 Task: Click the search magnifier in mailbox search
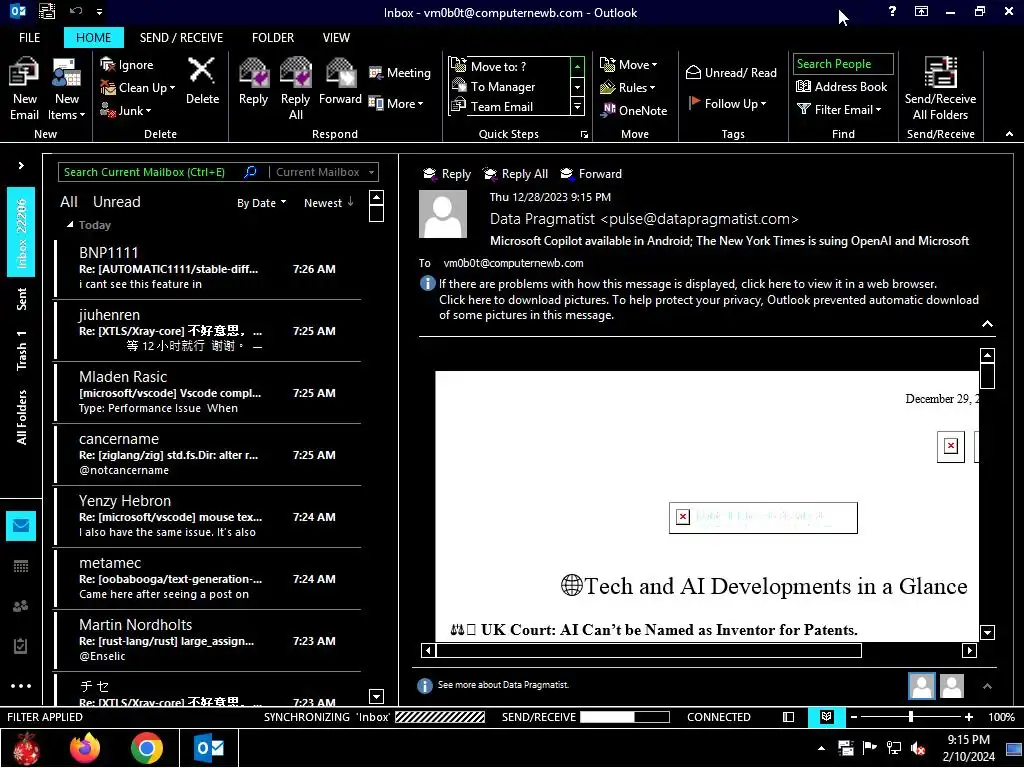(x=250, y=172)
